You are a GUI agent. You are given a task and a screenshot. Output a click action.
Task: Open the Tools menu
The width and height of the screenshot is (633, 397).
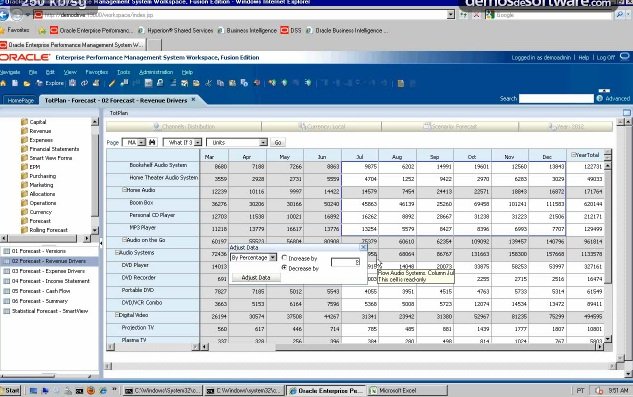[124, 72]
